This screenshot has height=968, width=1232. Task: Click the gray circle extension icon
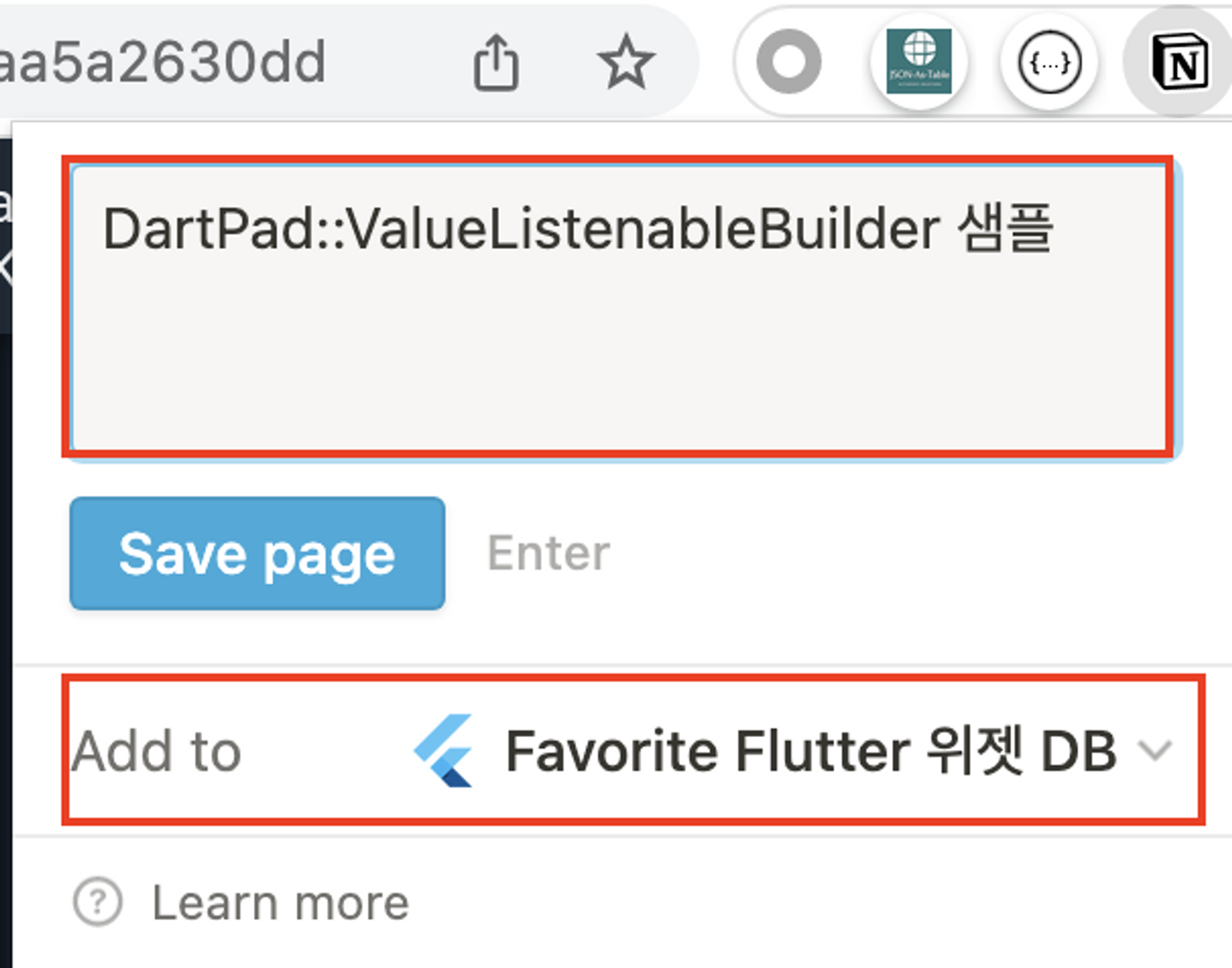[788, 62]
